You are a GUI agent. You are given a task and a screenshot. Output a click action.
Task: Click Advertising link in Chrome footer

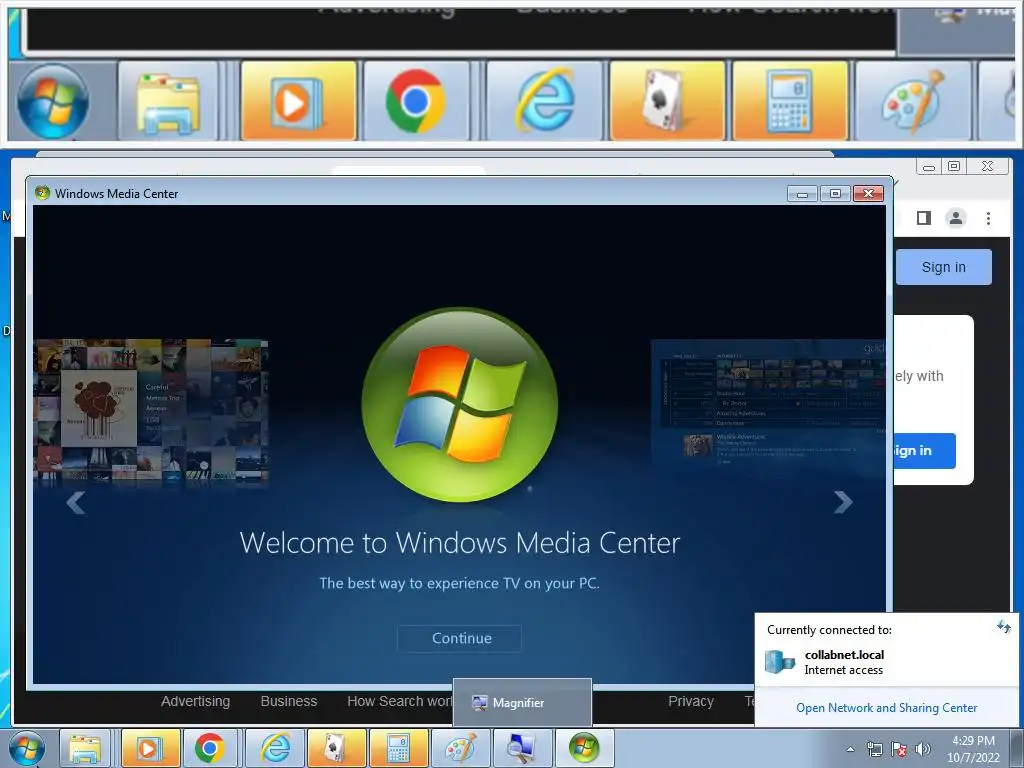point(195,701)
